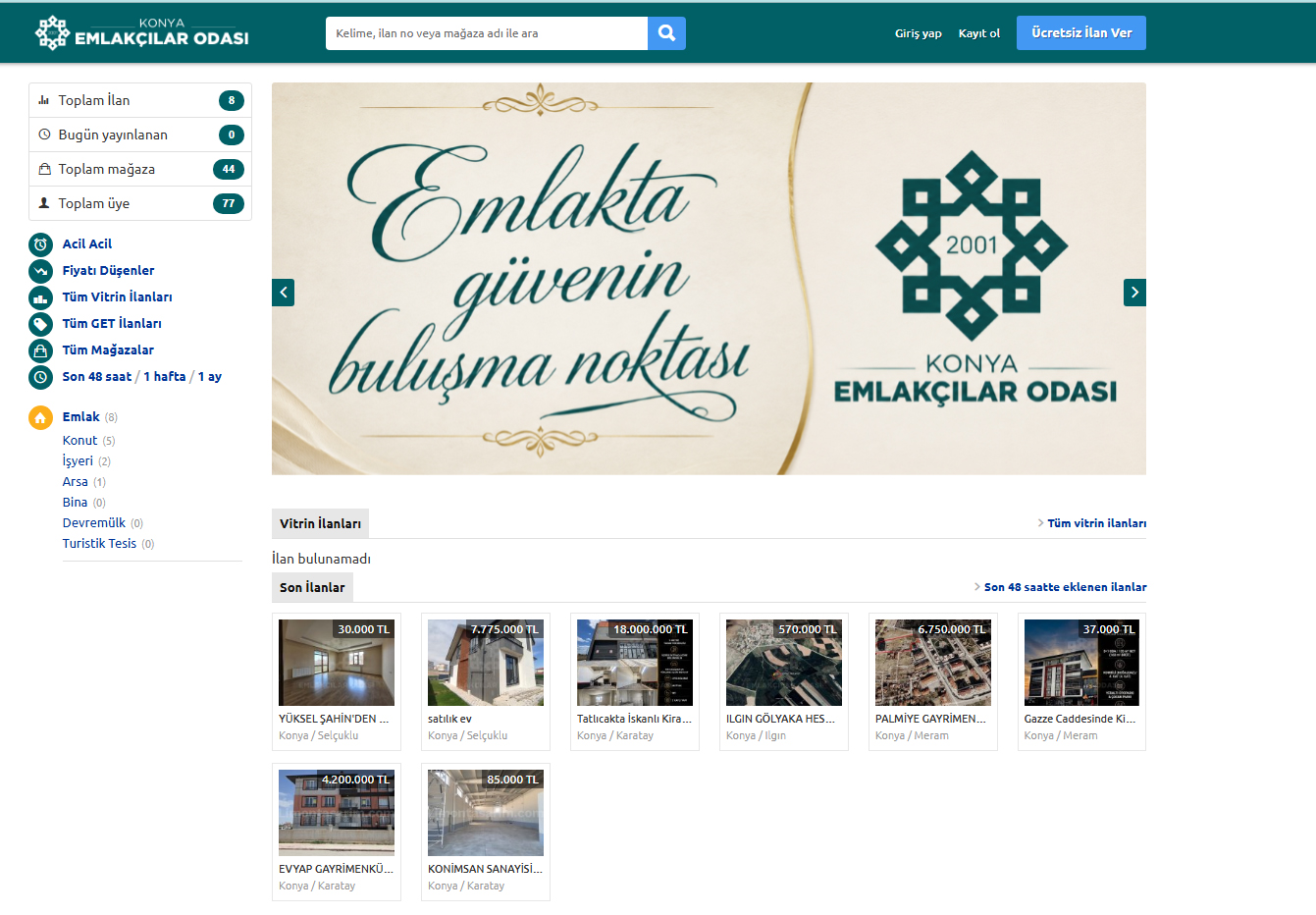The height and width of the screenshot is (915, 1316).
Task: Click the Toplam İlan chart icon
Action: click(x=44, y=100)
